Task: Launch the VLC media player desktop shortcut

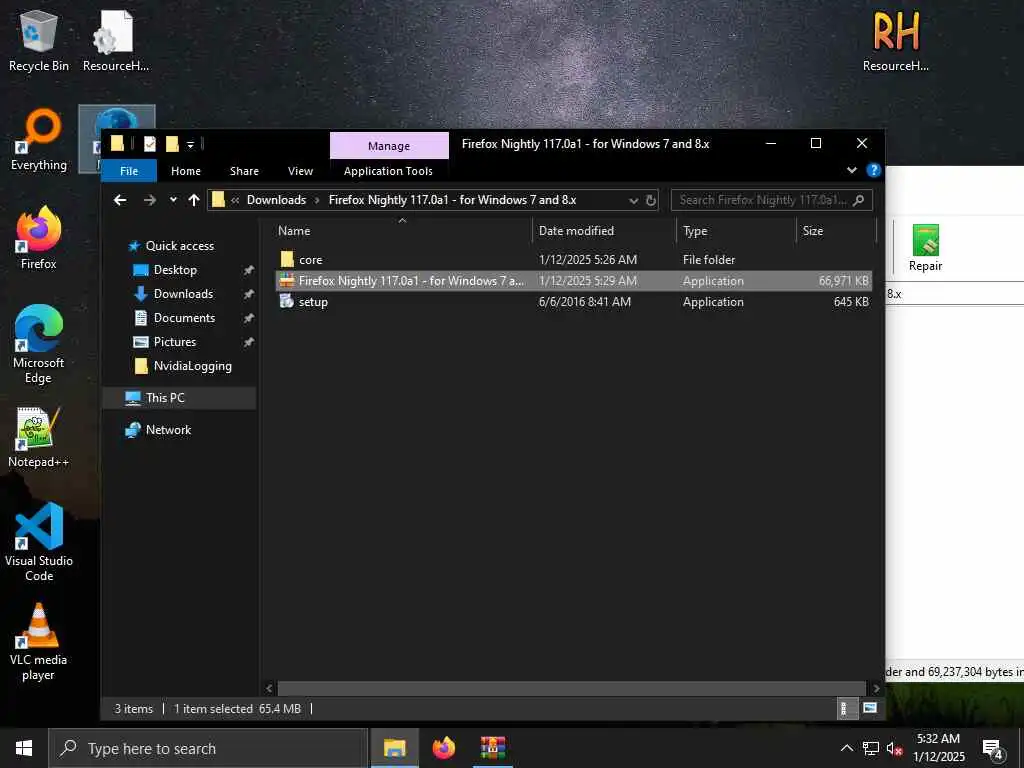Action: coord(39,641)
